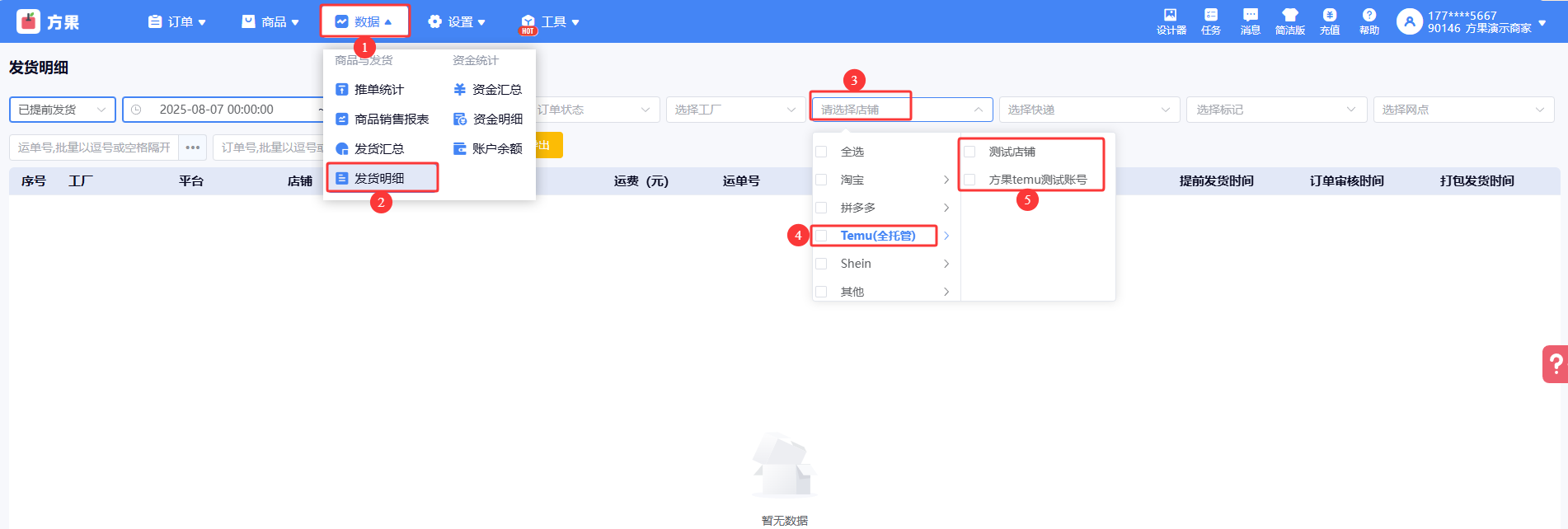Check the 测试店铺 checkbox
Image resolution: width=1568 pixels, height=529 pixels.
click(969, 152)
